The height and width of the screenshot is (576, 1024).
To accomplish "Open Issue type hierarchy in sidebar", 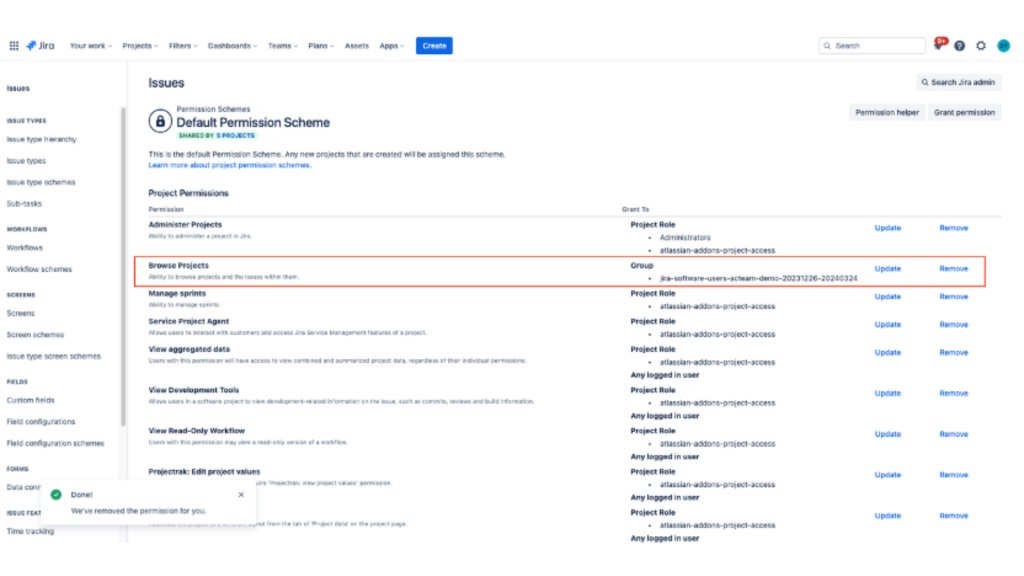I will click(42, 139).
